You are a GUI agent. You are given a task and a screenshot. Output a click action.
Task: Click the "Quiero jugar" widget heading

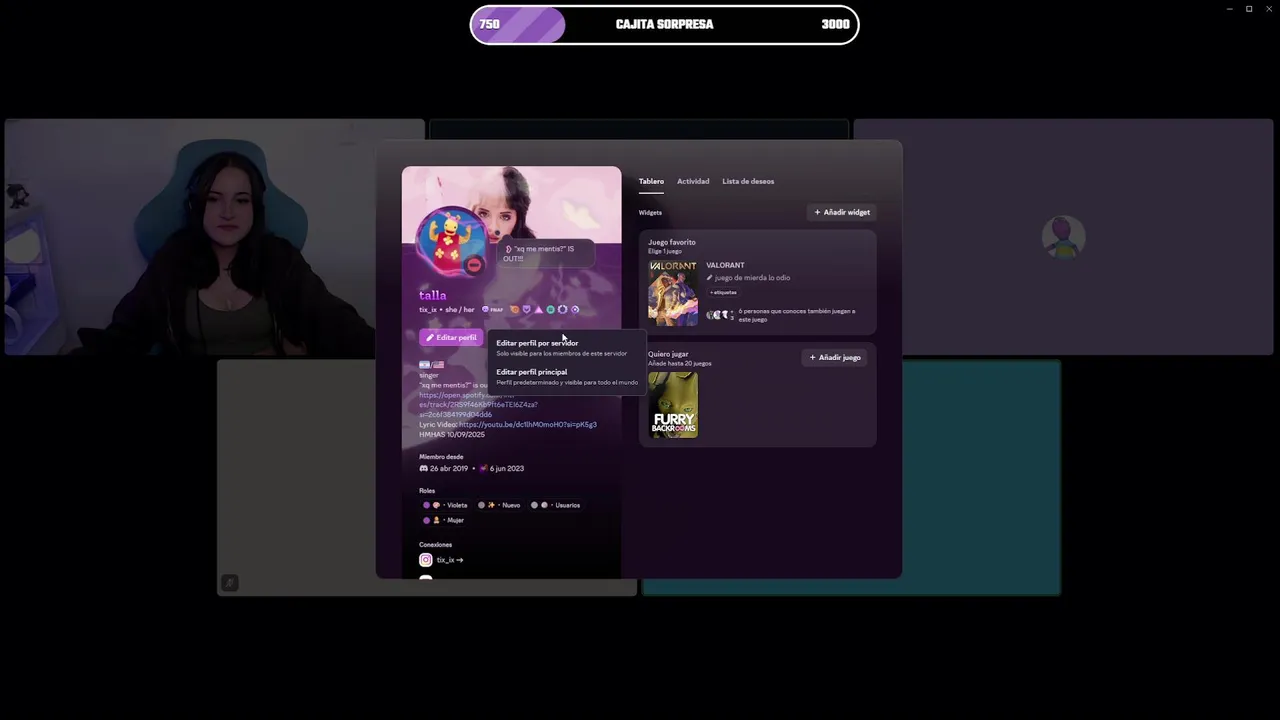pyautogui.click(x=668, y=354)
